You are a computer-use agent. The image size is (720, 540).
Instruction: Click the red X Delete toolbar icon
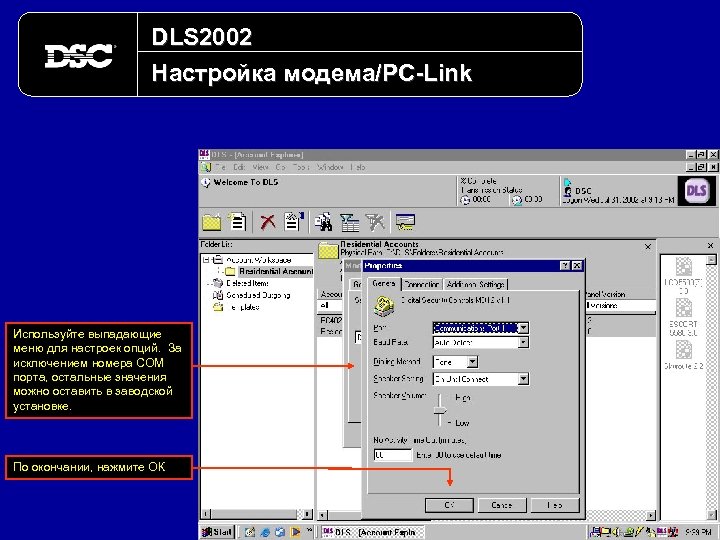pos(268,222)
